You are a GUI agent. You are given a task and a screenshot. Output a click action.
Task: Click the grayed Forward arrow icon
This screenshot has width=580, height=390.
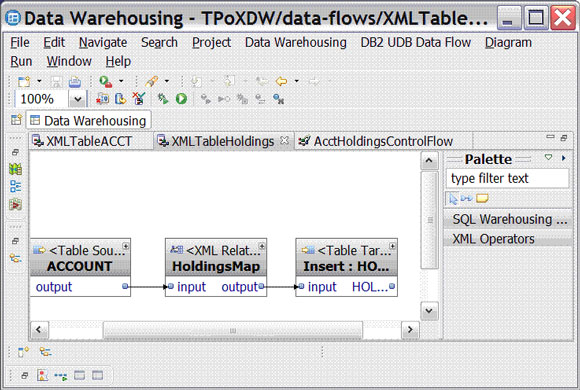314,81
